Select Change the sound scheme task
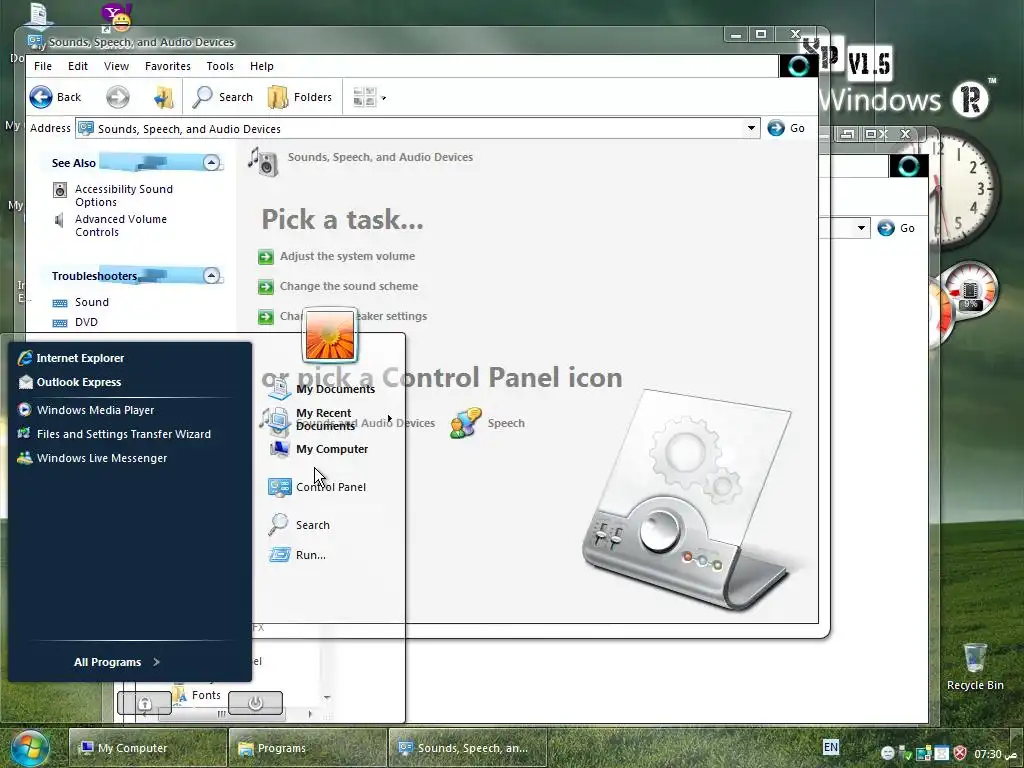1024x768 pixels. point(349,286)
